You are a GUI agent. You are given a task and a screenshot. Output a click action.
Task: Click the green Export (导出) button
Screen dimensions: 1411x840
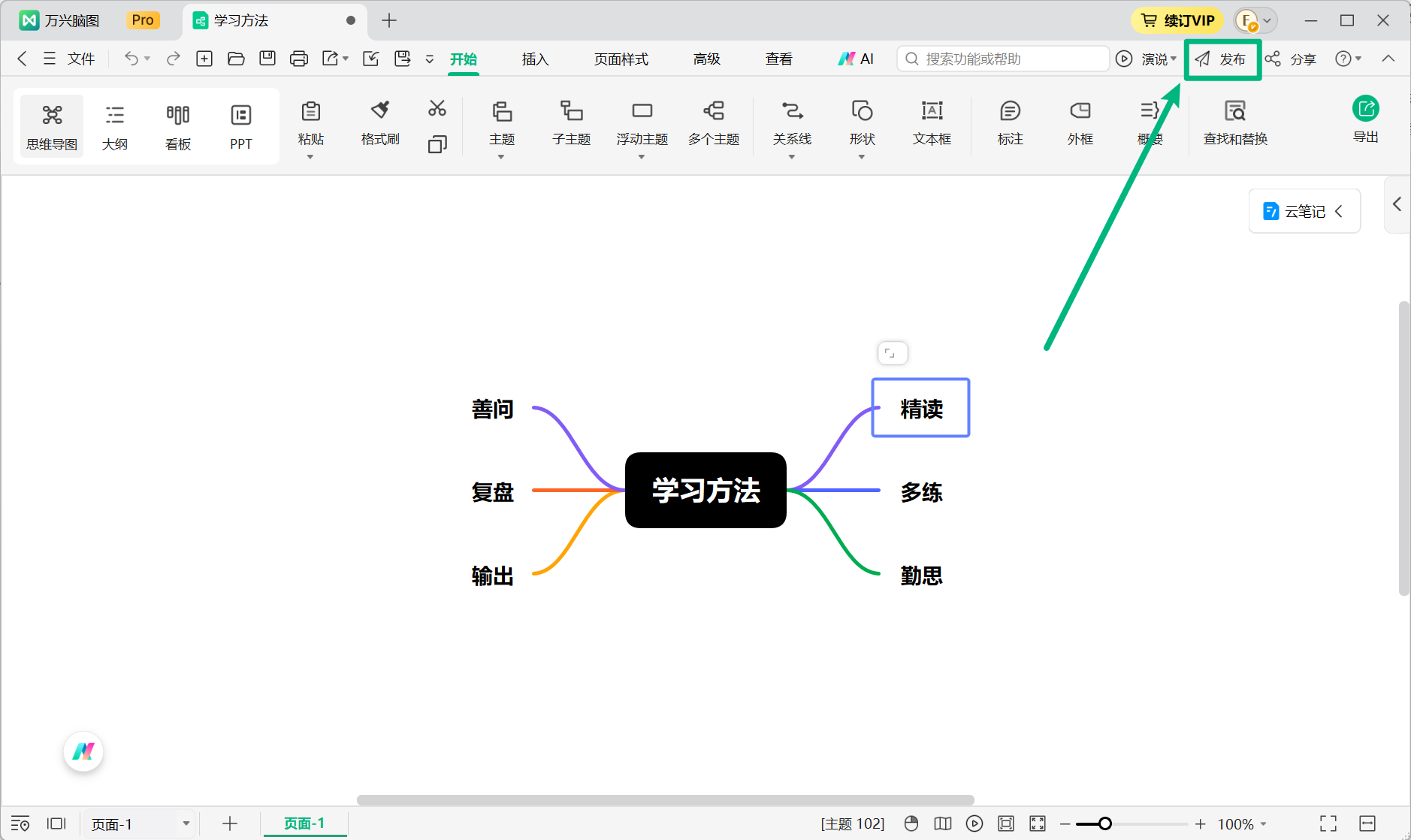pos(1366,119)
